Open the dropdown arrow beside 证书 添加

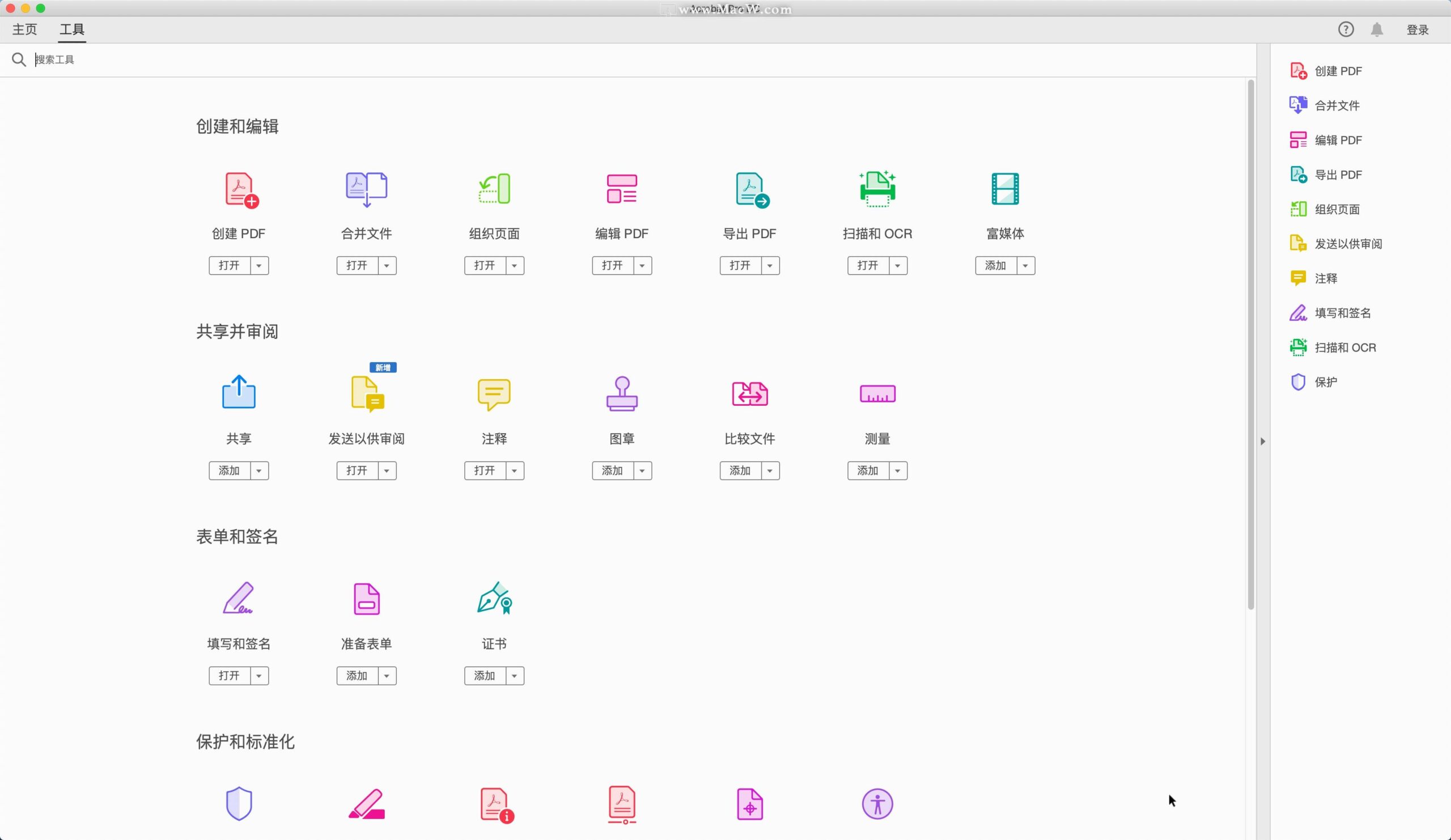point(514,675)
